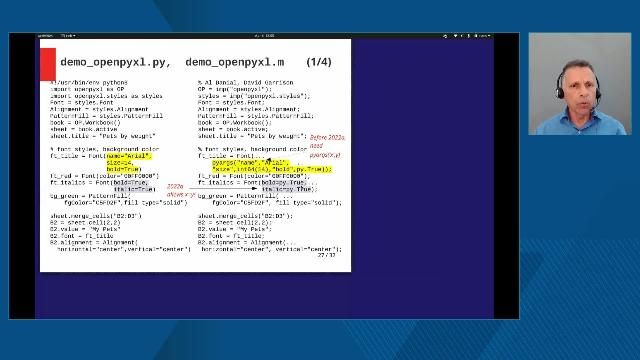Click the slide page number at bottom right

tap(326, 255)
